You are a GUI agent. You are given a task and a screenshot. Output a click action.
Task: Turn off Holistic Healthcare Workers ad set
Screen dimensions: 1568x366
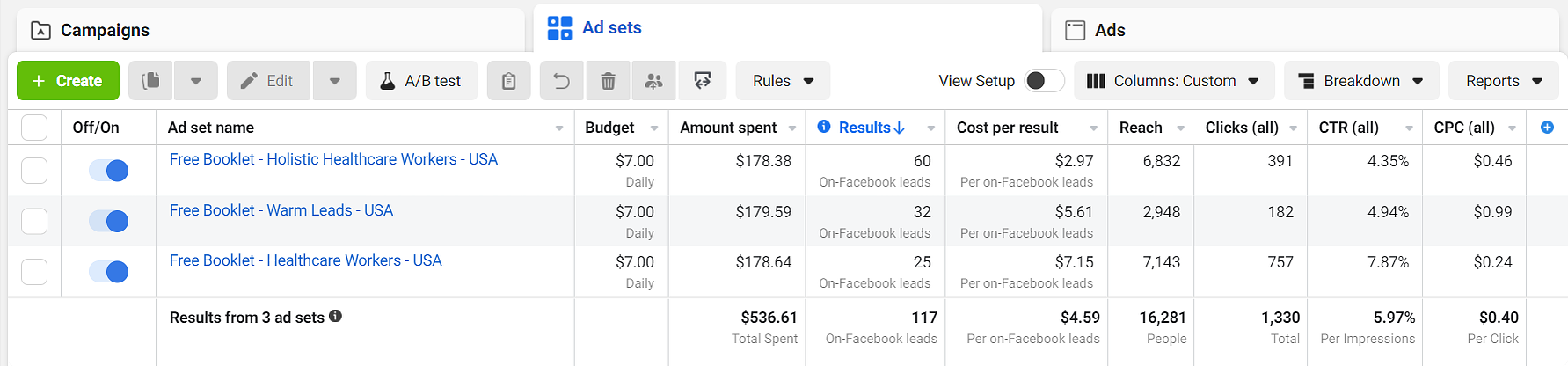(x=109, y=170)
